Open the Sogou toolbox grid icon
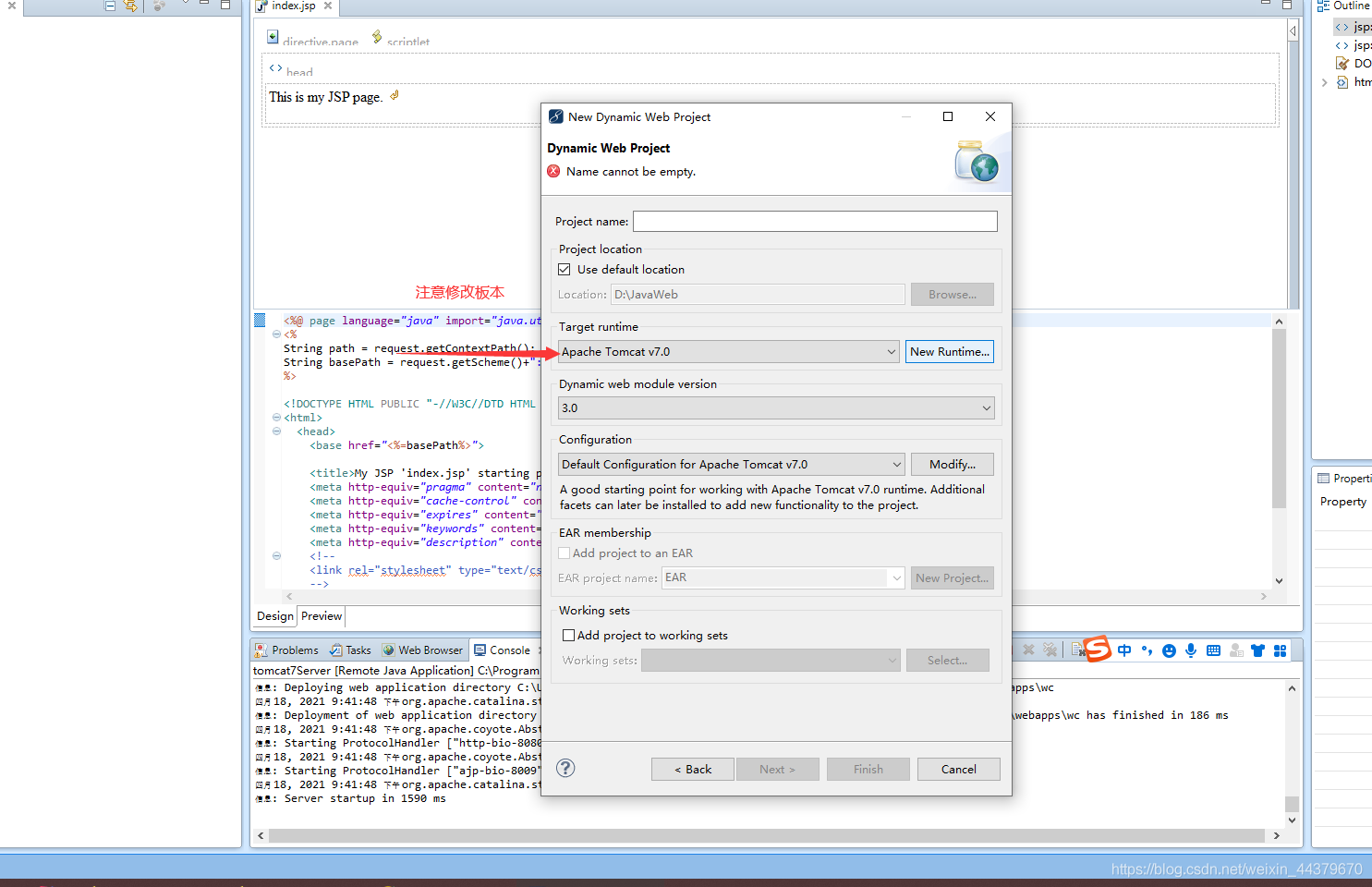The width and height of the screenshot is (1372, 887). pos(1280,650)
